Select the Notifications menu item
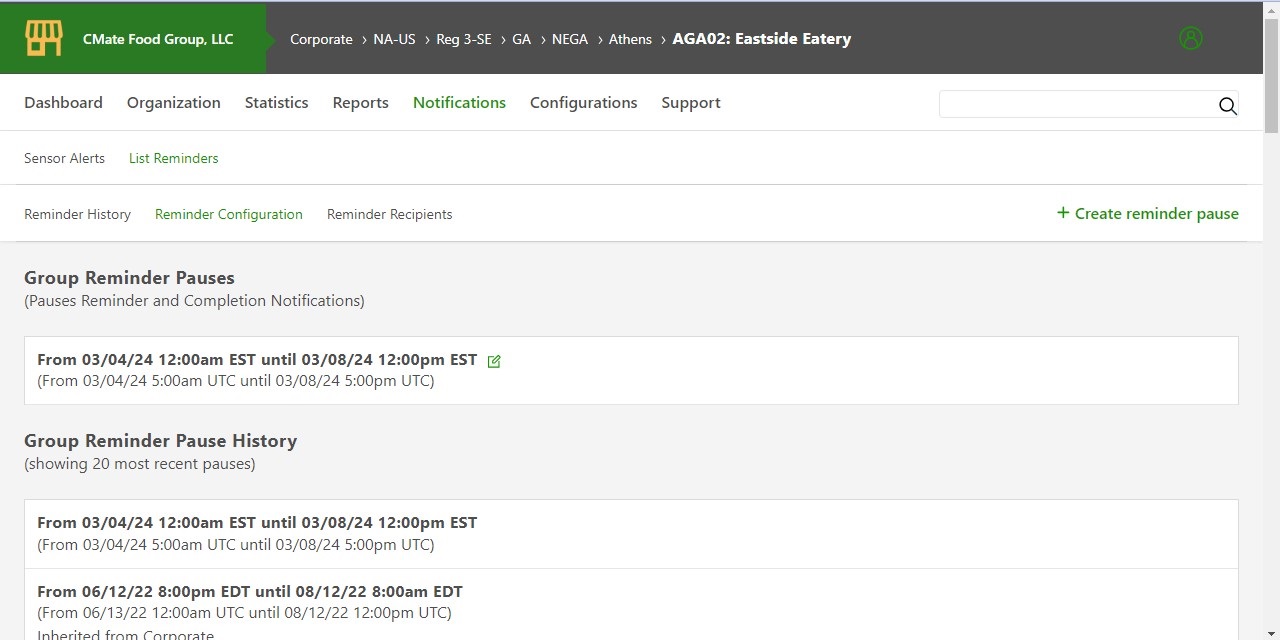The height and width of the screenshot is (640, 1280). point(459,102)
